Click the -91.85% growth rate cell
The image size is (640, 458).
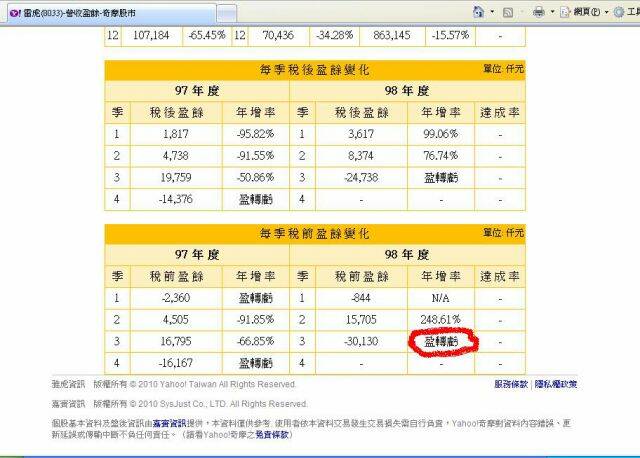click(256, 319)
